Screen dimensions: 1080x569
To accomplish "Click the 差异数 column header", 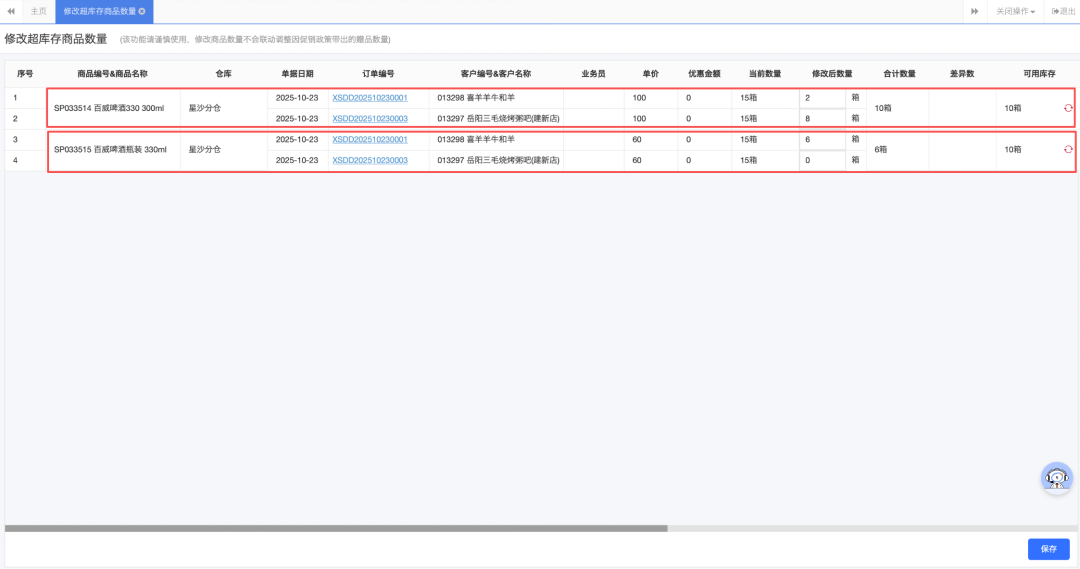I will click(x=962, y=74).
